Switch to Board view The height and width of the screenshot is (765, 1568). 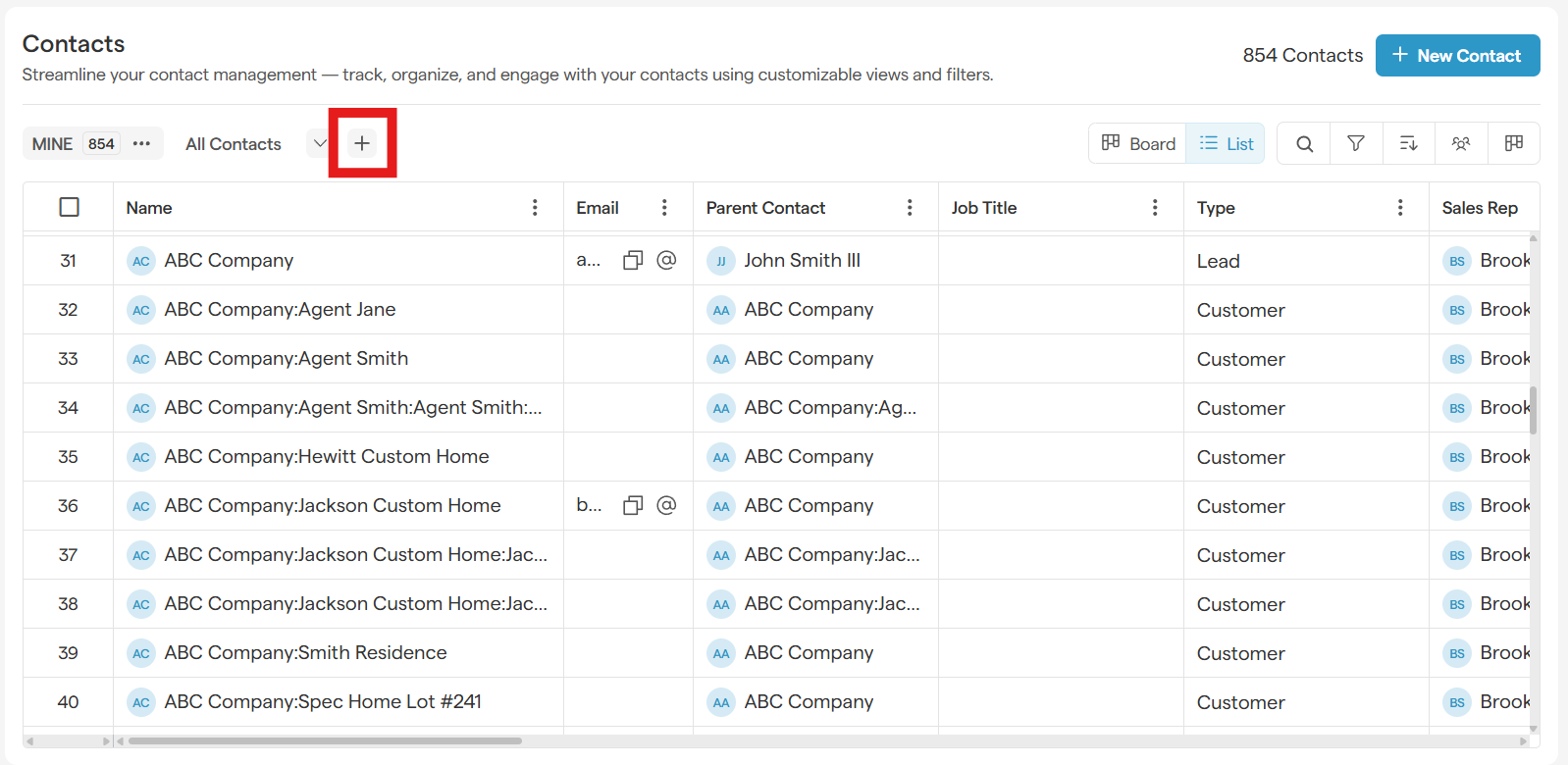point(1138,143)
